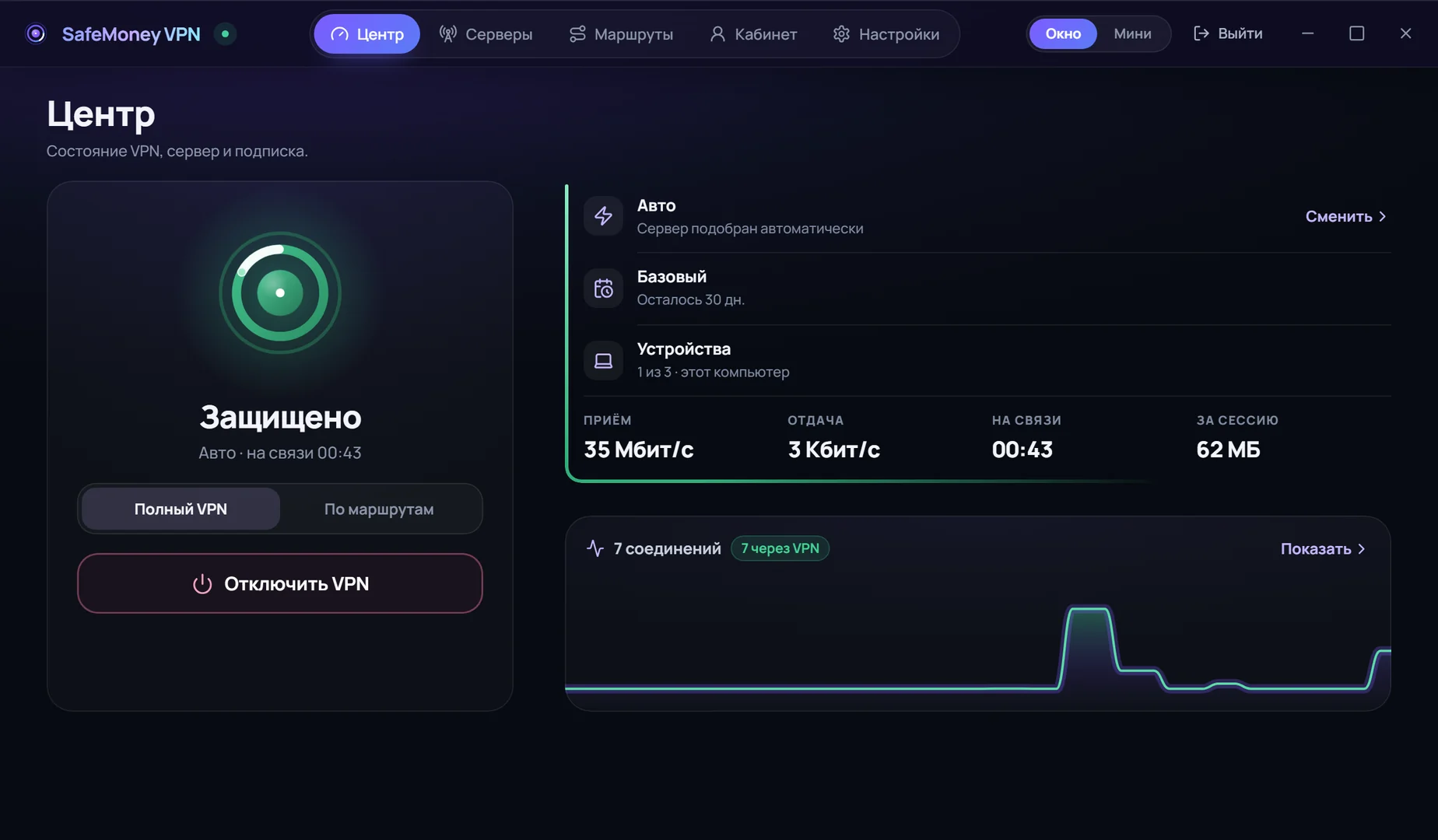The image size is (1438, 840).
Task: Click the Осталось 30 дн. text
Action: point(690,299)
